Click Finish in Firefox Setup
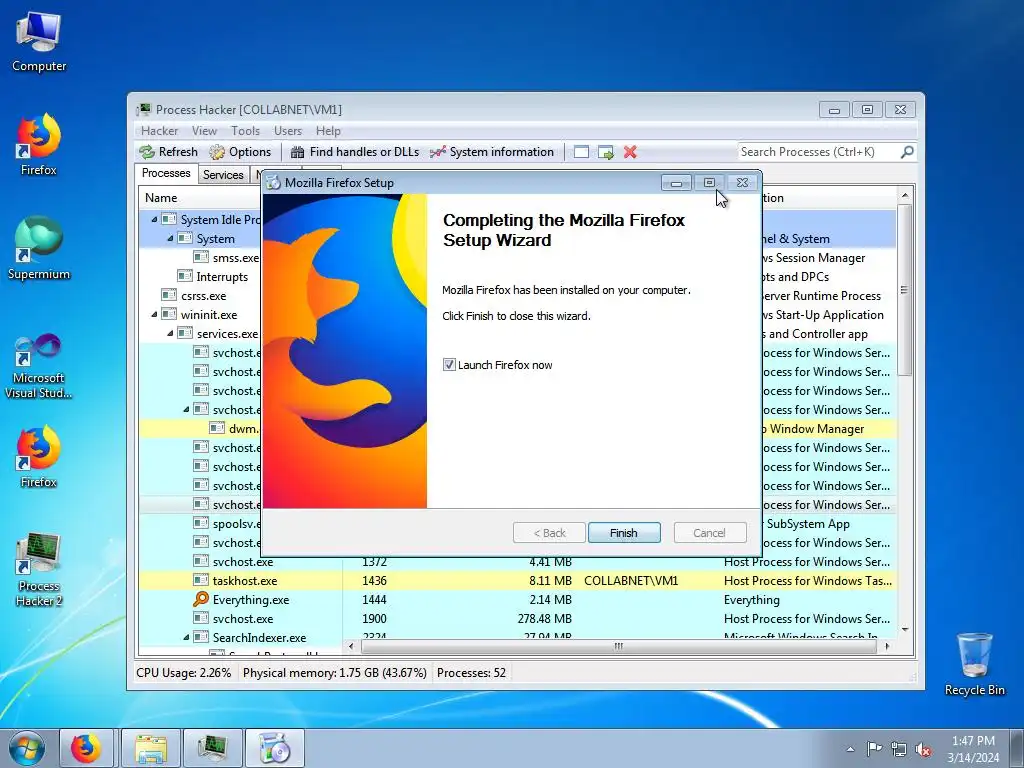Image resolution: width=1024 pixels, height=768 pixels. click(624, 533)
